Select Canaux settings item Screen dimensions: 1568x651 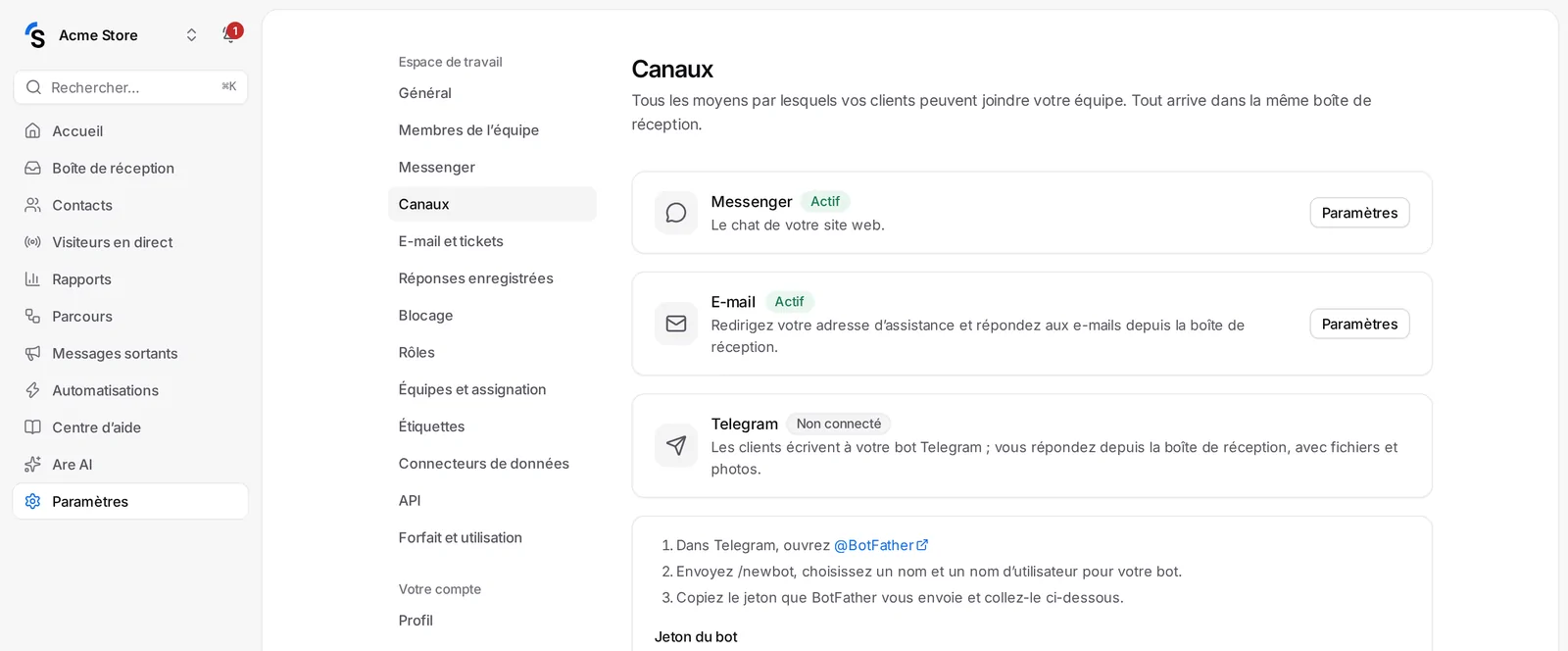click(492, 204)
